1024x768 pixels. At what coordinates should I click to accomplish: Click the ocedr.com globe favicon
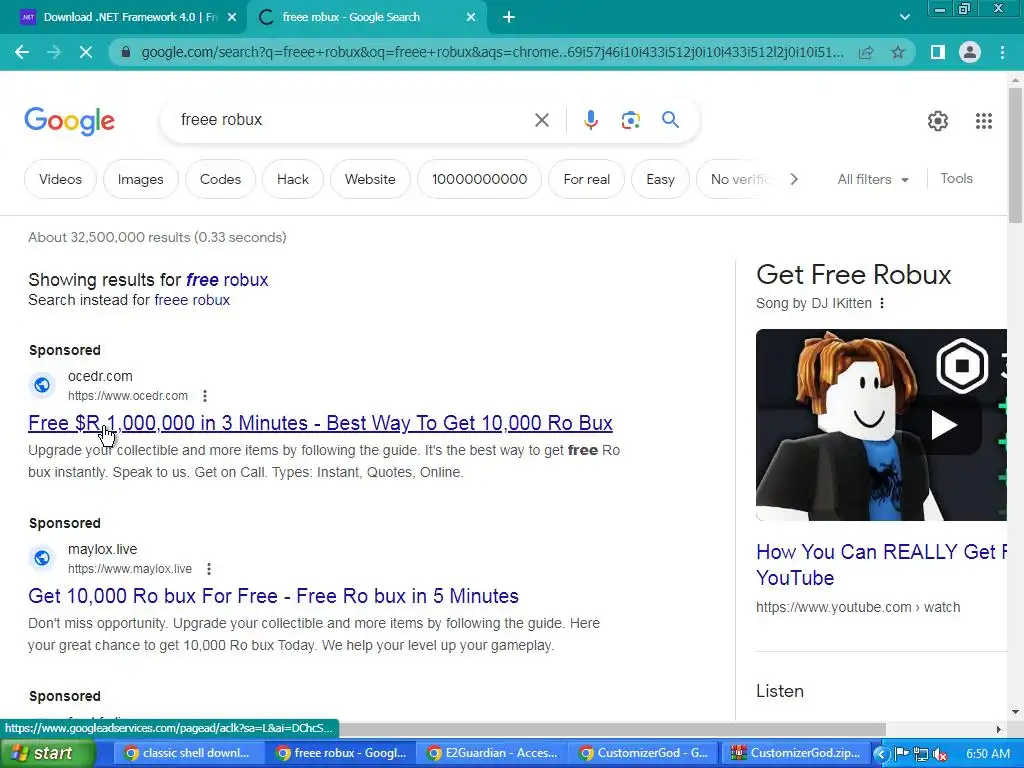point(42,385)
